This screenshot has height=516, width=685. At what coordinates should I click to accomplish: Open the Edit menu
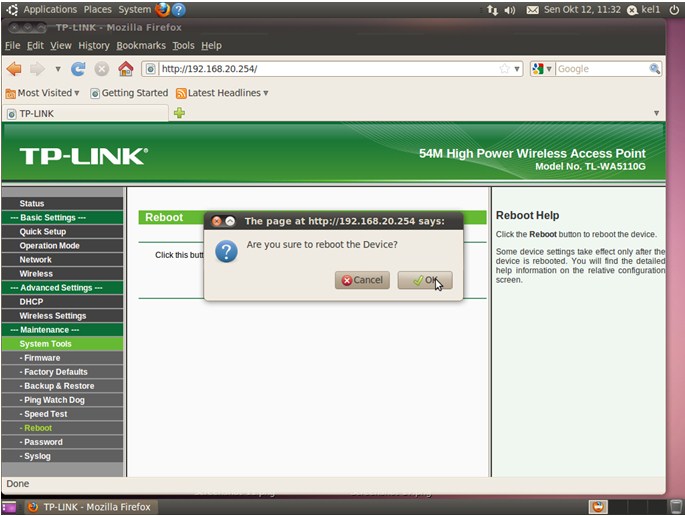(x=35, y=45)
